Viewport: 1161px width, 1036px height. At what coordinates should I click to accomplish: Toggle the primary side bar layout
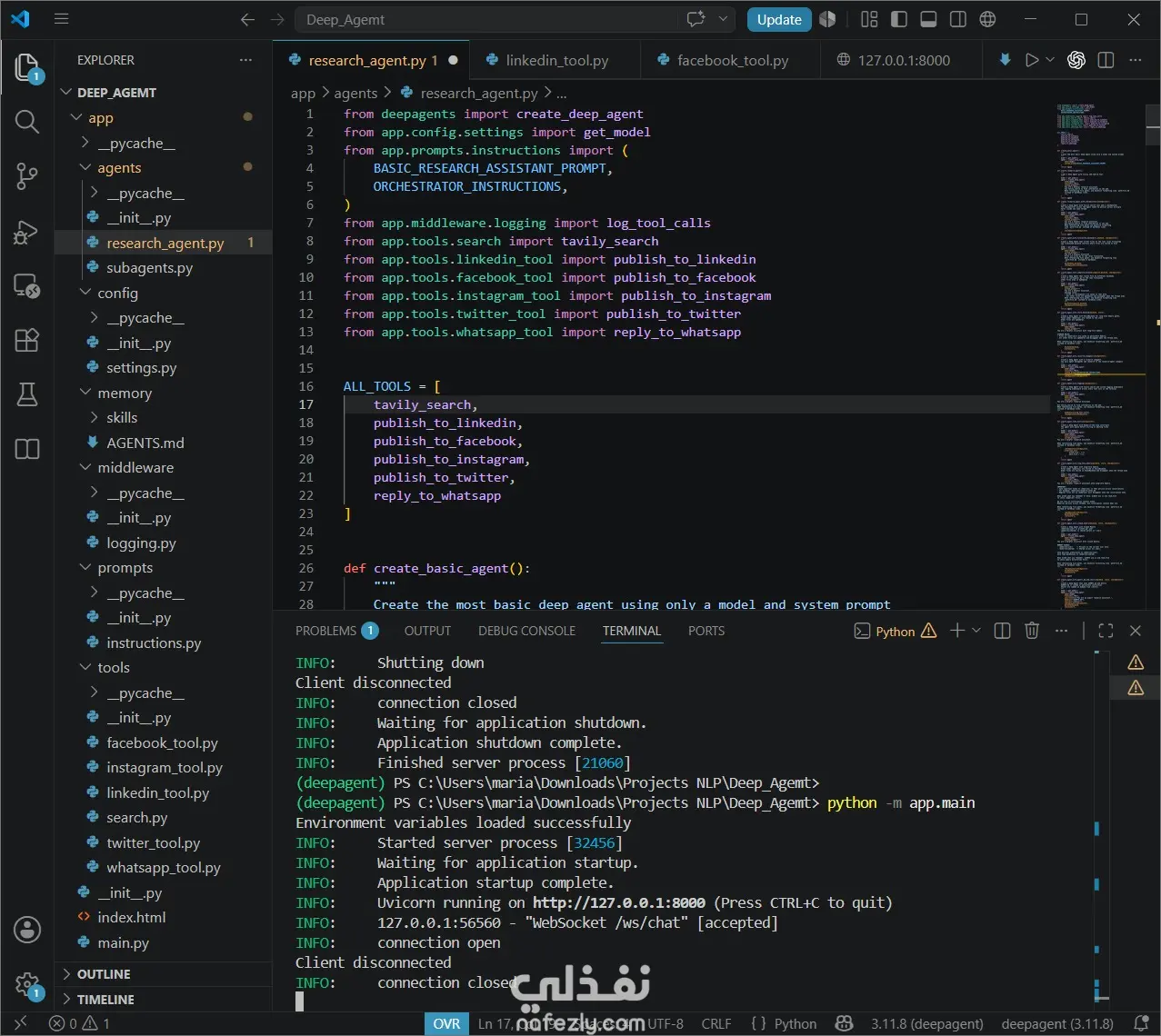pos(899,19)
